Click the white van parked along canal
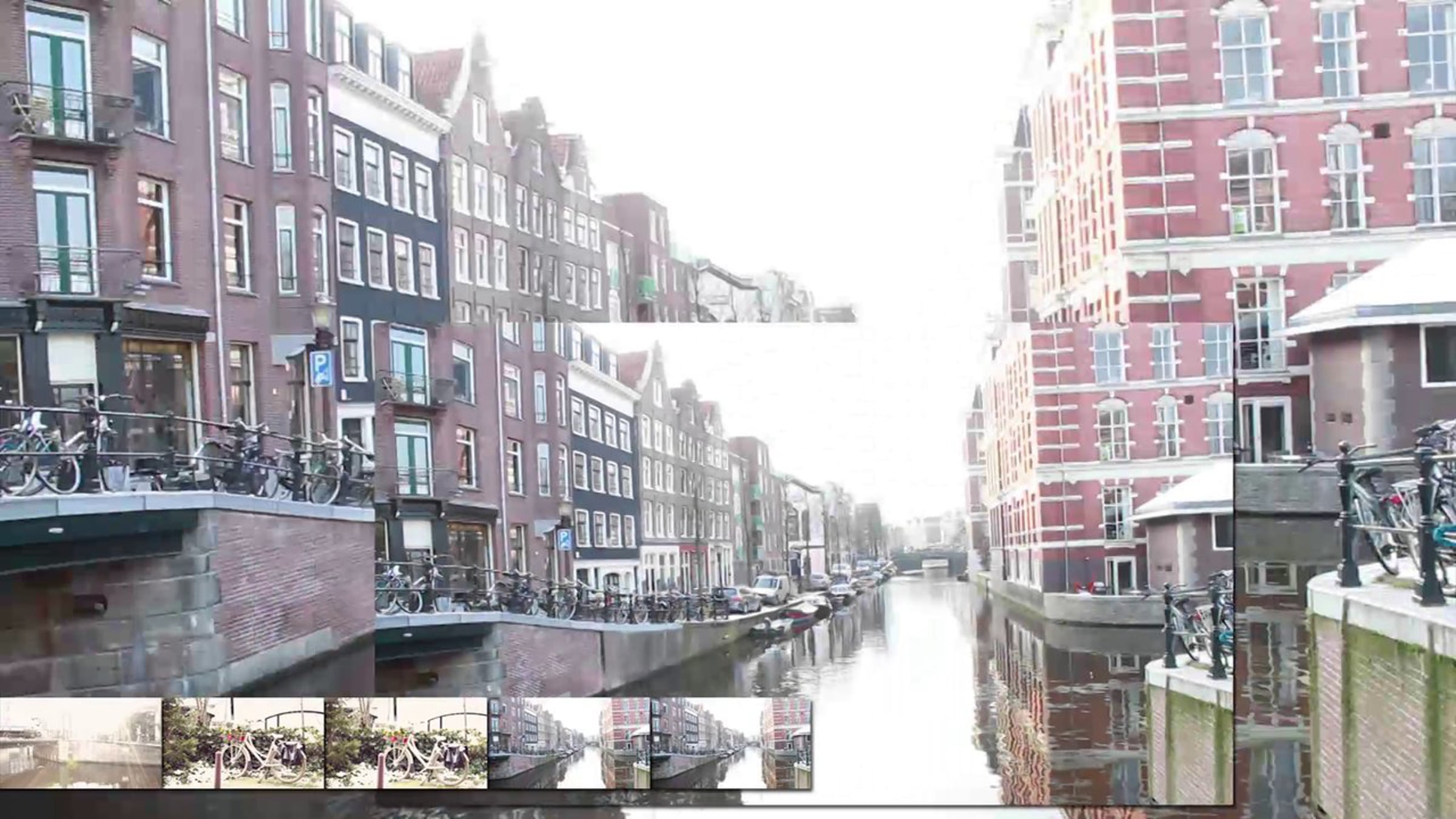1456x819 pixels. coord(770,587)
